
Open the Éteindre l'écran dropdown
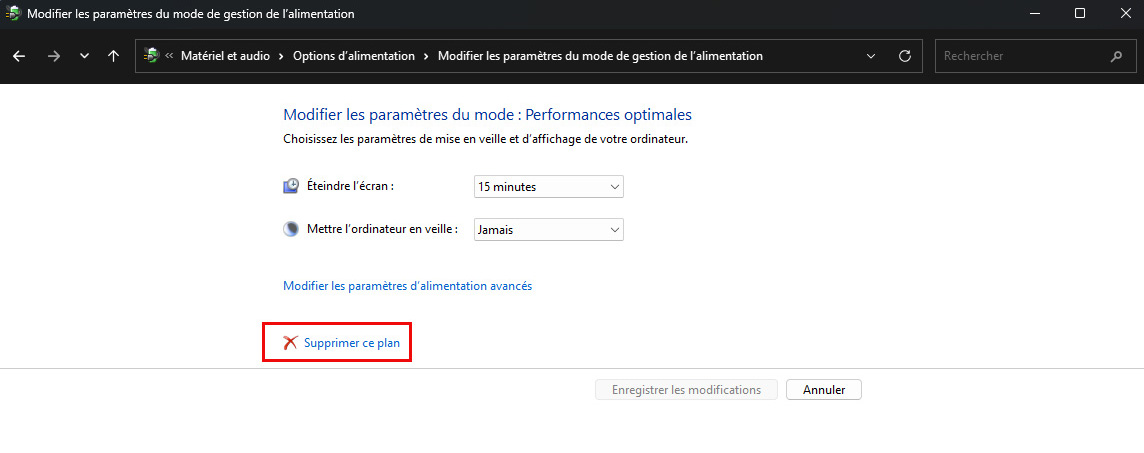tap(548, 187)
